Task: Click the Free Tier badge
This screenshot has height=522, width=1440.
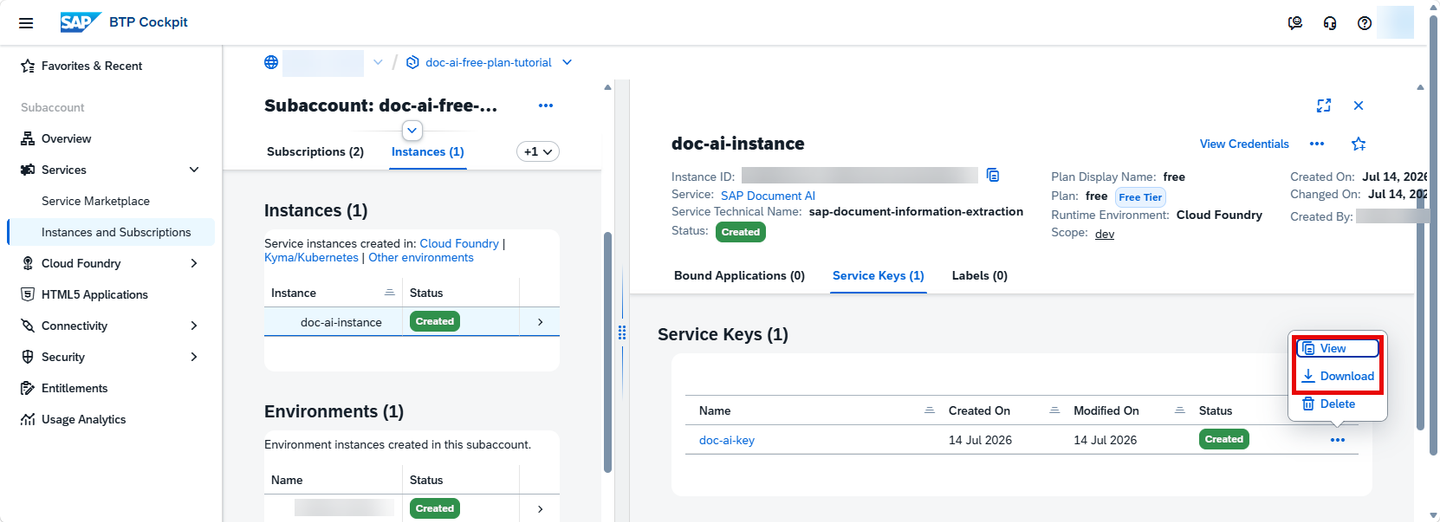Action: coord(1140,197)
